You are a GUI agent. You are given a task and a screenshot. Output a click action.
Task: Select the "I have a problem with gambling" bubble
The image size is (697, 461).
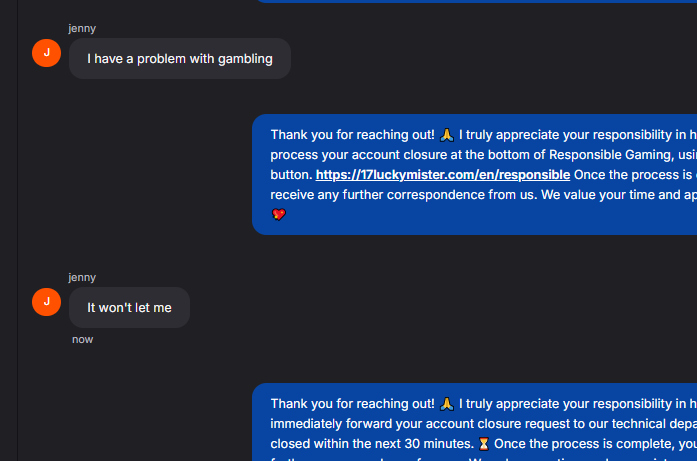(179, 59)
